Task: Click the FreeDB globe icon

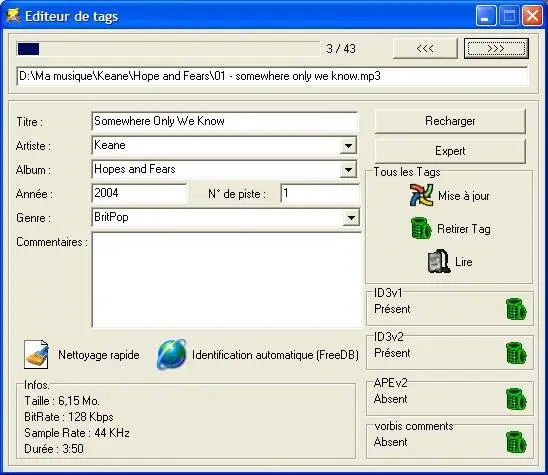Action: click(x=171, y=354)
